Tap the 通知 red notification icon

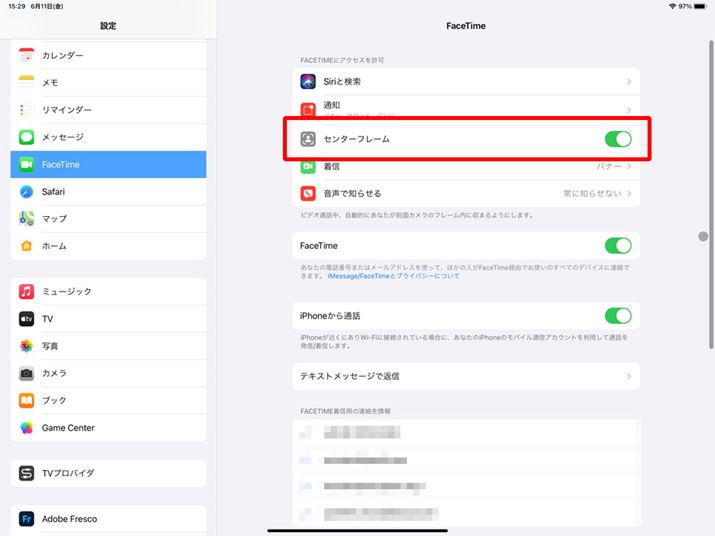point(308,109)
